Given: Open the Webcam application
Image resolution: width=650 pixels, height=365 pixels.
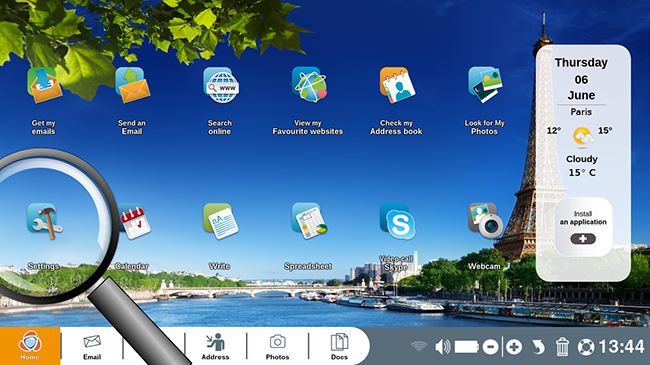Looking at the screenshot, I should (x=485, y=221).
